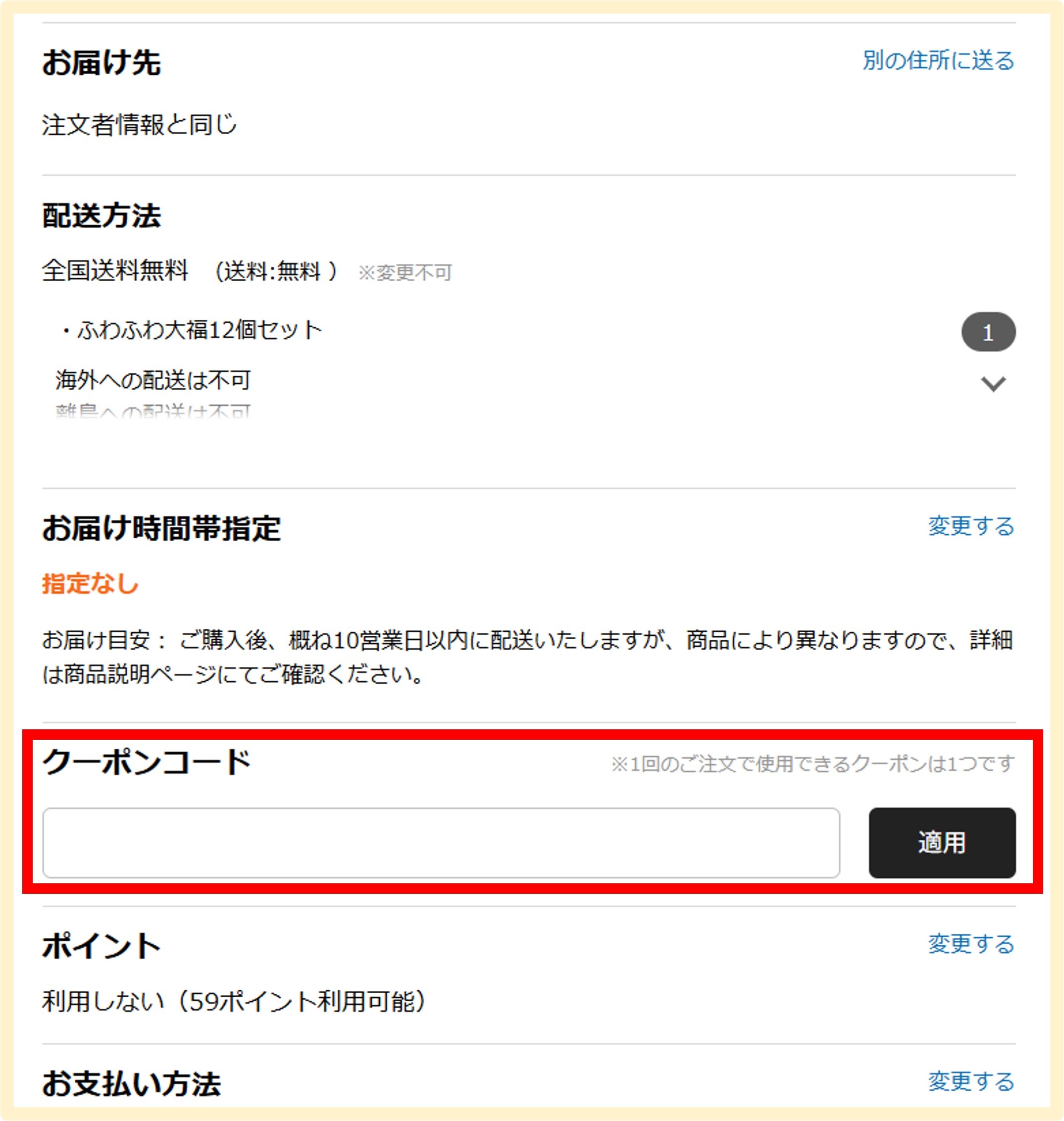Click the quantity badge showing 1
This screenshot has width=1064, height=1121.
(x=989, y=332)
